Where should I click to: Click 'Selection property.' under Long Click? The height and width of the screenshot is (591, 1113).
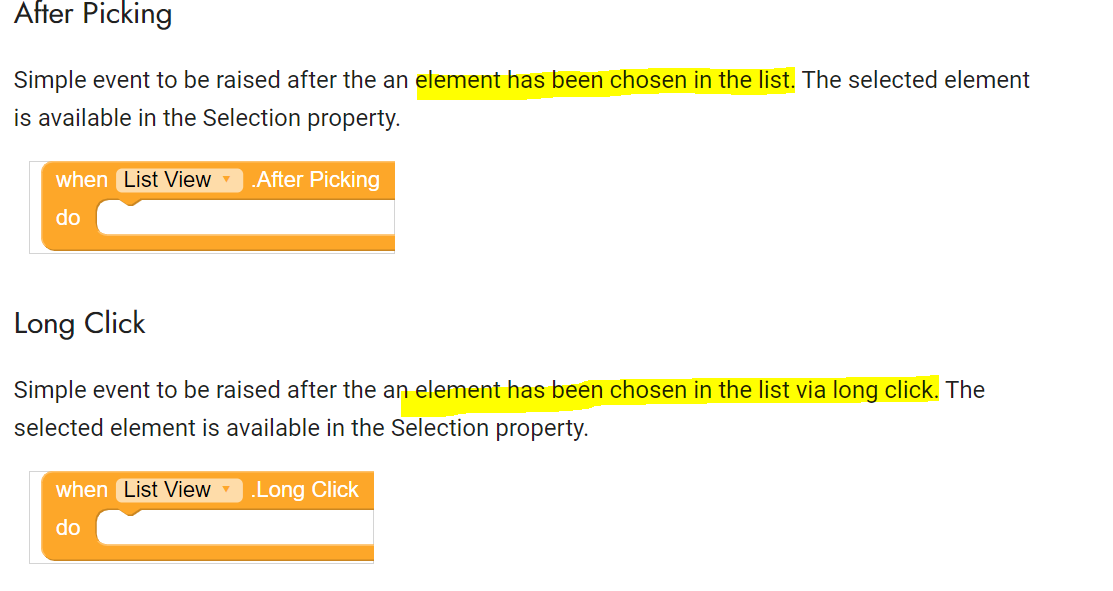490,429
